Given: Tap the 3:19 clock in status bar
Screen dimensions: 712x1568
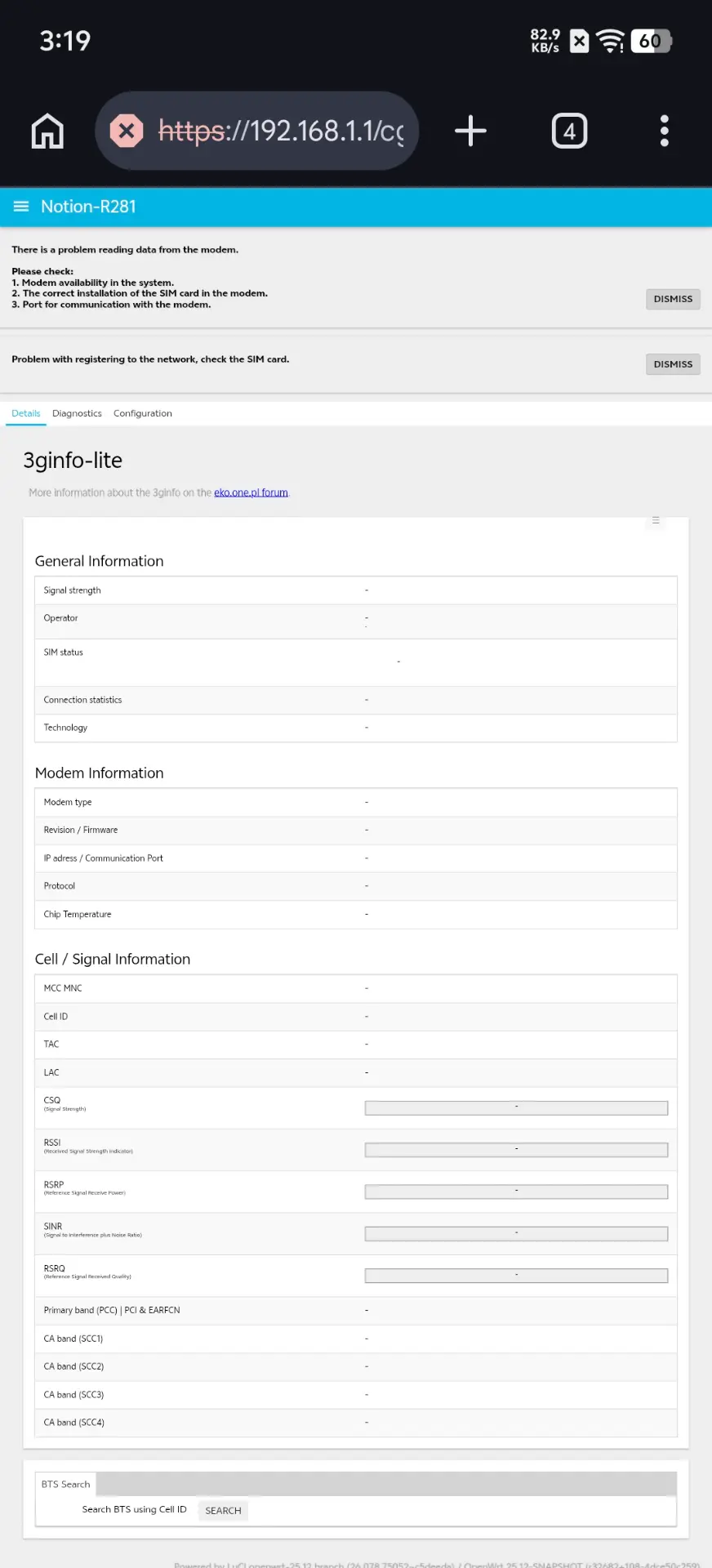Looking at the screenshot, I should pyautogui.click(x=65, y=41).
